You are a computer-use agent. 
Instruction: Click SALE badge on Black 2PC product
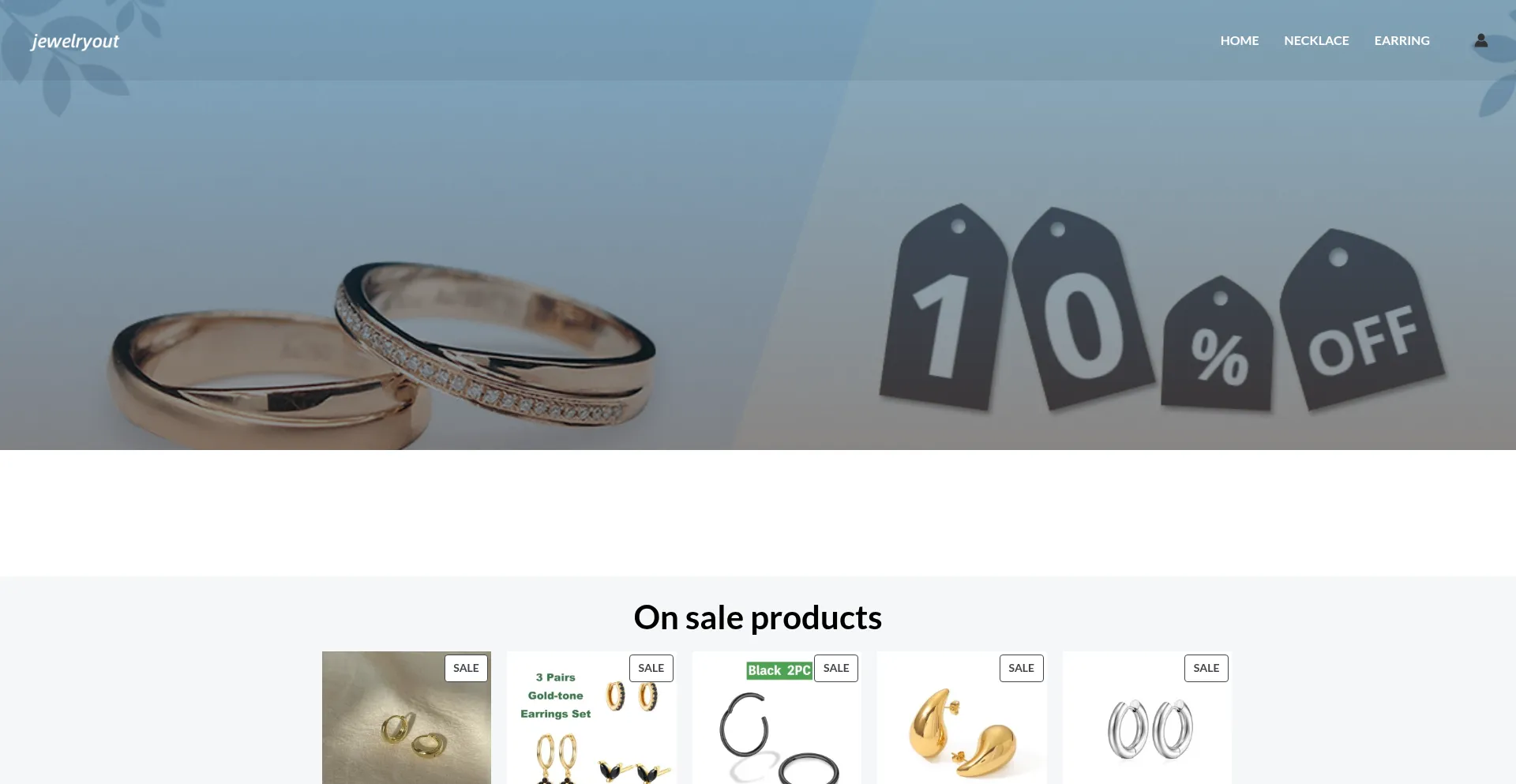click(836, 668)
